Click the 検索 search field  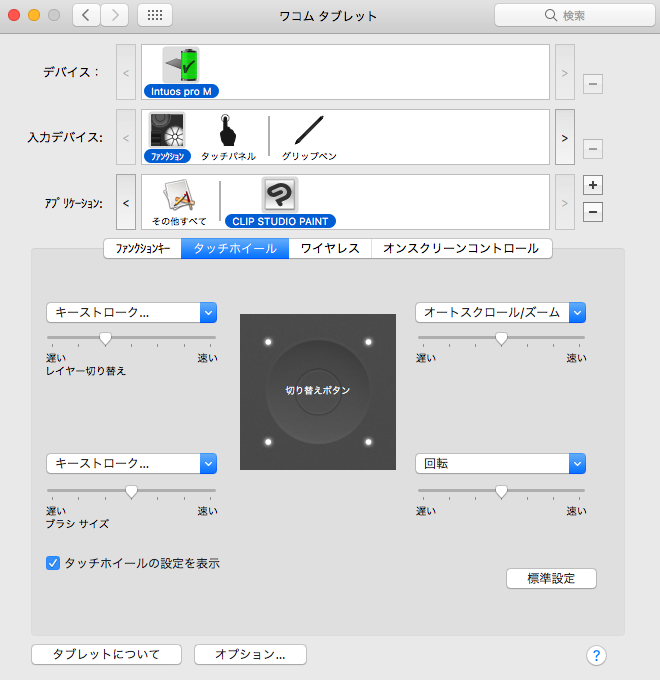click(x=567, y=15)
